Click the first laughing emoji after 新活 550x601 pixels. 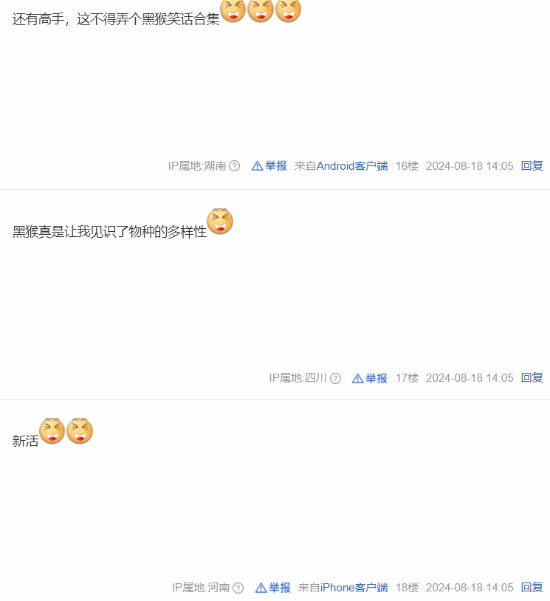click(x=52, y=430)
